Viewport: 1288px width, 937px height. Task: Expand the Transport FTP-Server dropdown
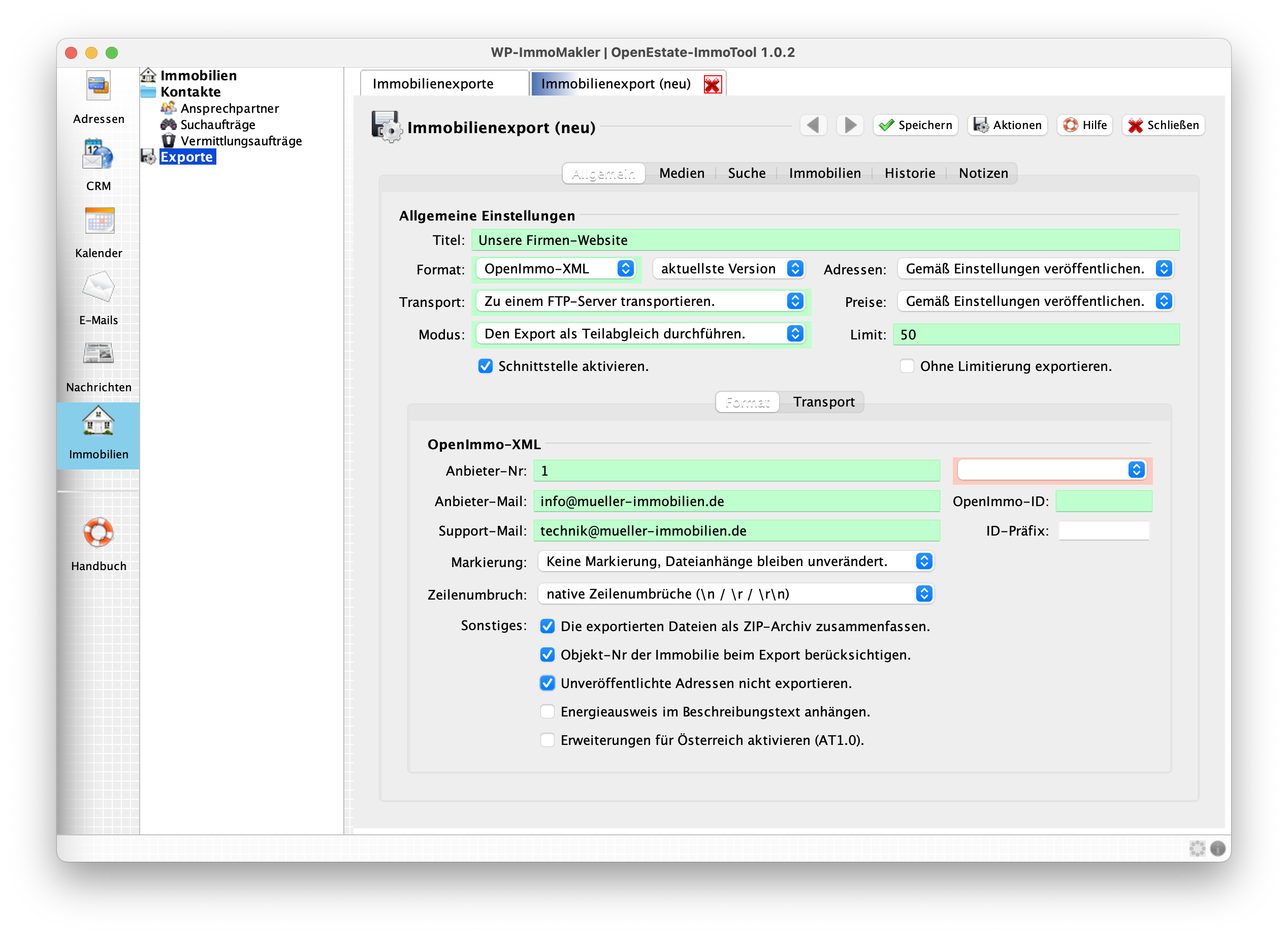pos(641,301)
